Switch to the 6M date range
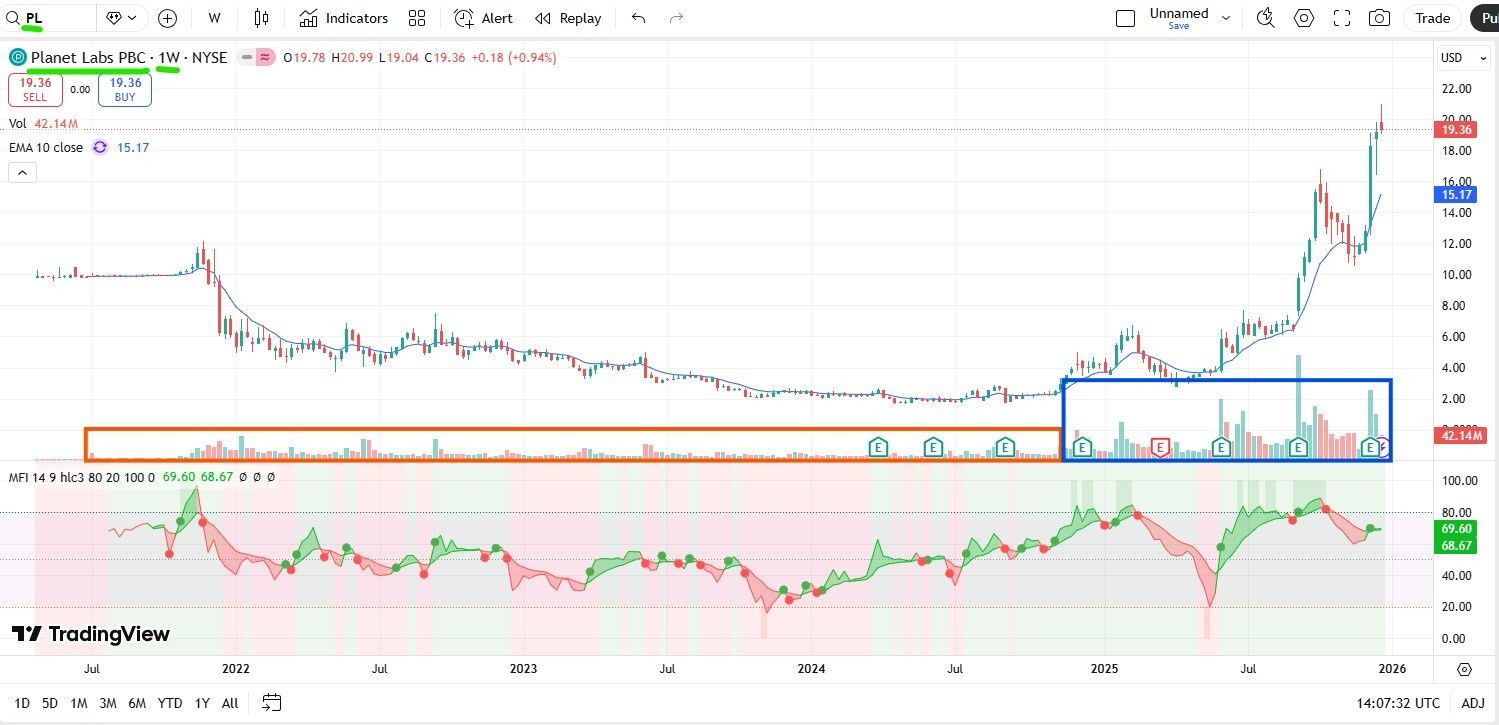The height and width of the screenshot is (725, 1499). pyautogui.click(x=138, y=703)
